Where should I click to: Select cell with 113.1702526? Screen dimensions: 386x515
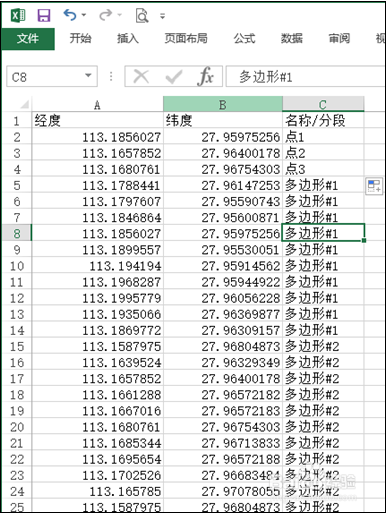pos(97,475)
